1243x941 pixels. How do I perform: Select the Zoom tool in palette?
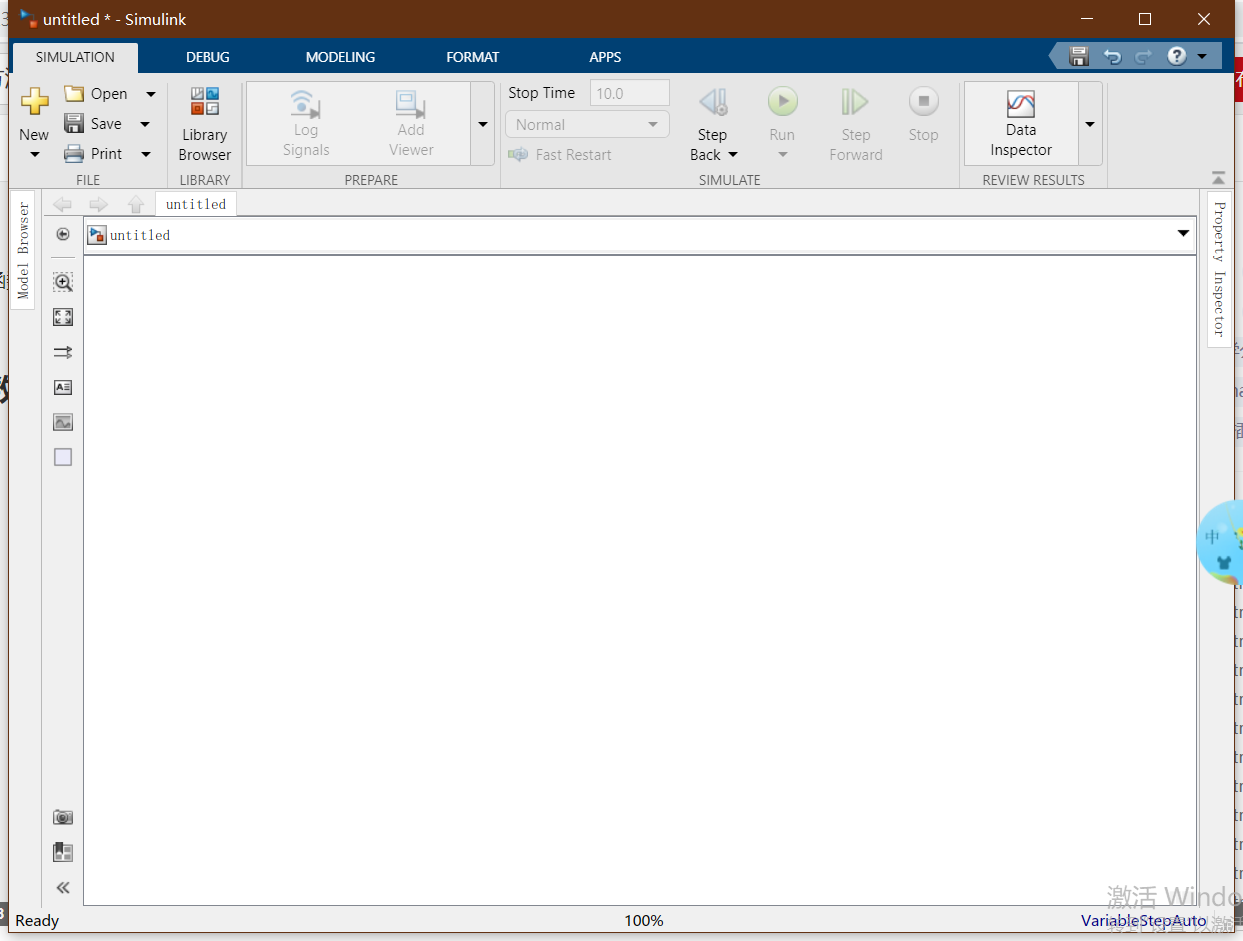[x=63, y=282]
